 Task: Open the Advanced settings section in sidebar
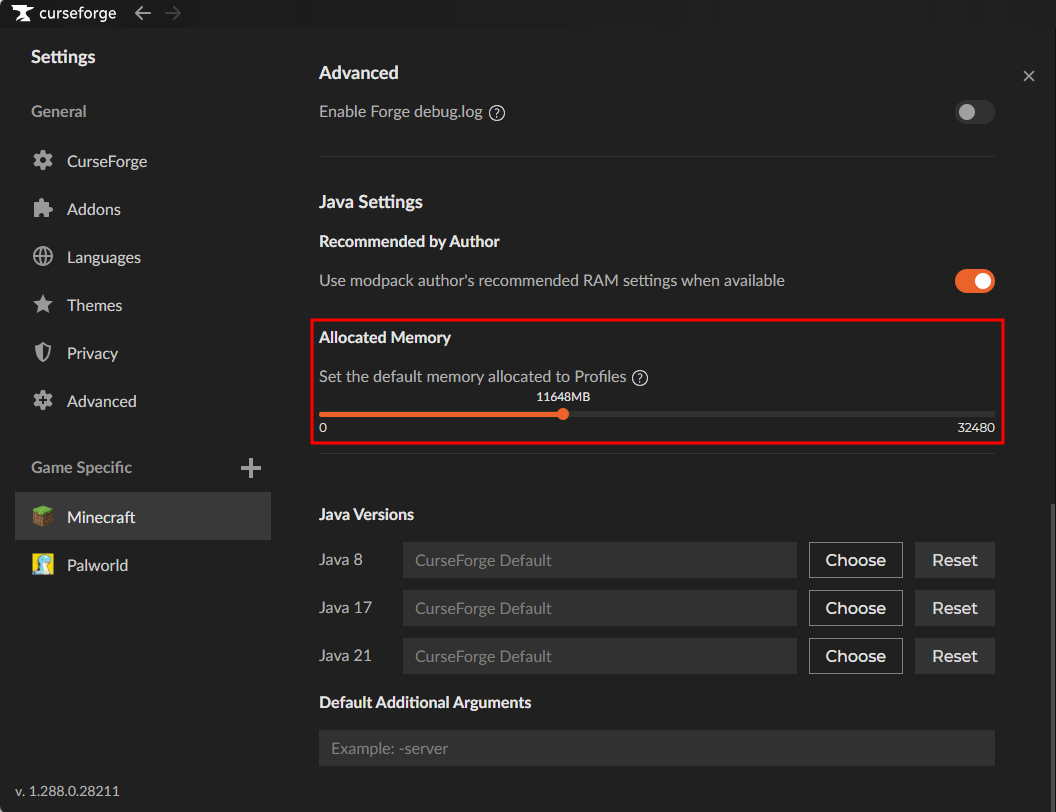(x=143, y=401)
